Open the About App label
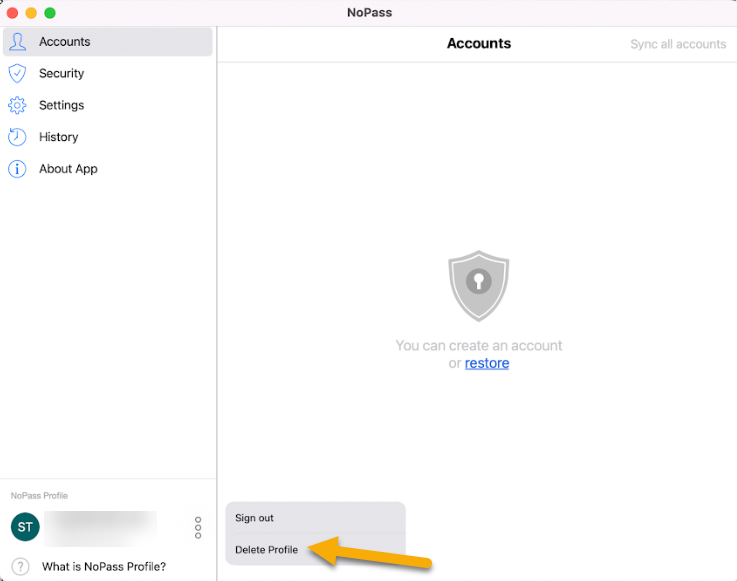 (68, 169)
